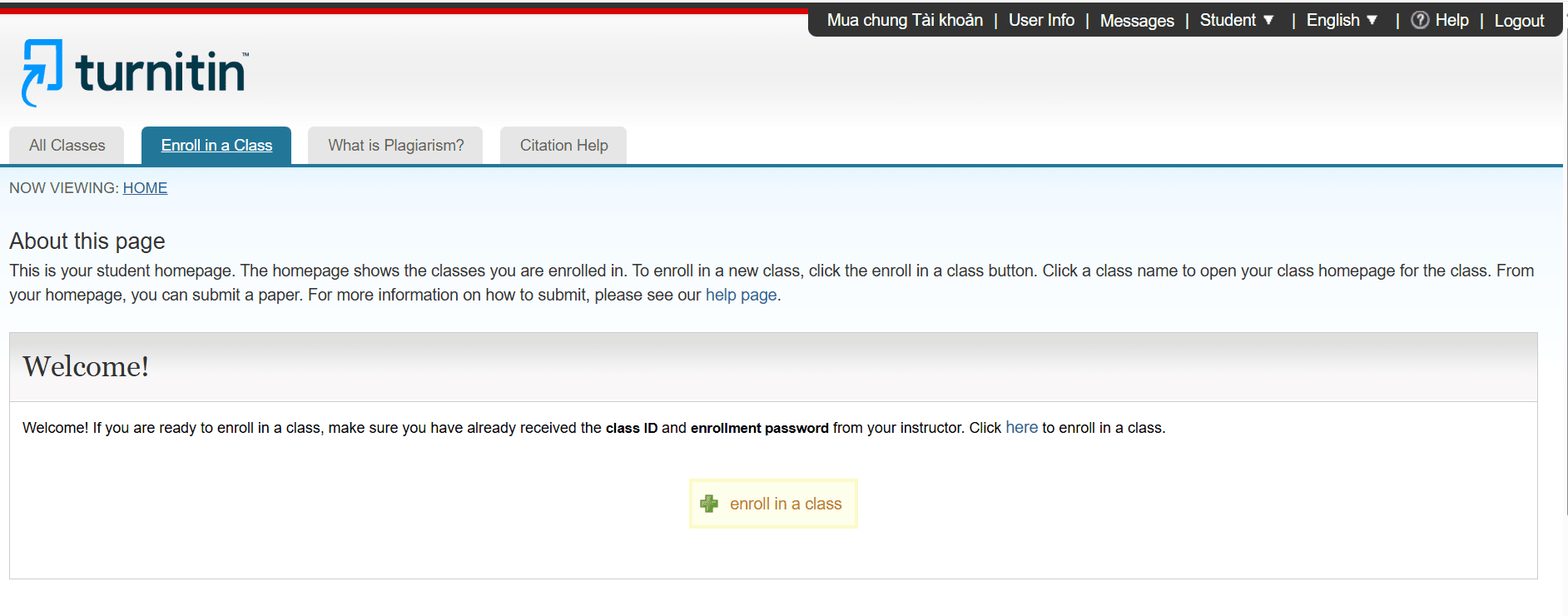Image resolution: width=1568 pixels, height=616 pixels.
Task: Open User Info in top bar
Action: (1041, 20)
